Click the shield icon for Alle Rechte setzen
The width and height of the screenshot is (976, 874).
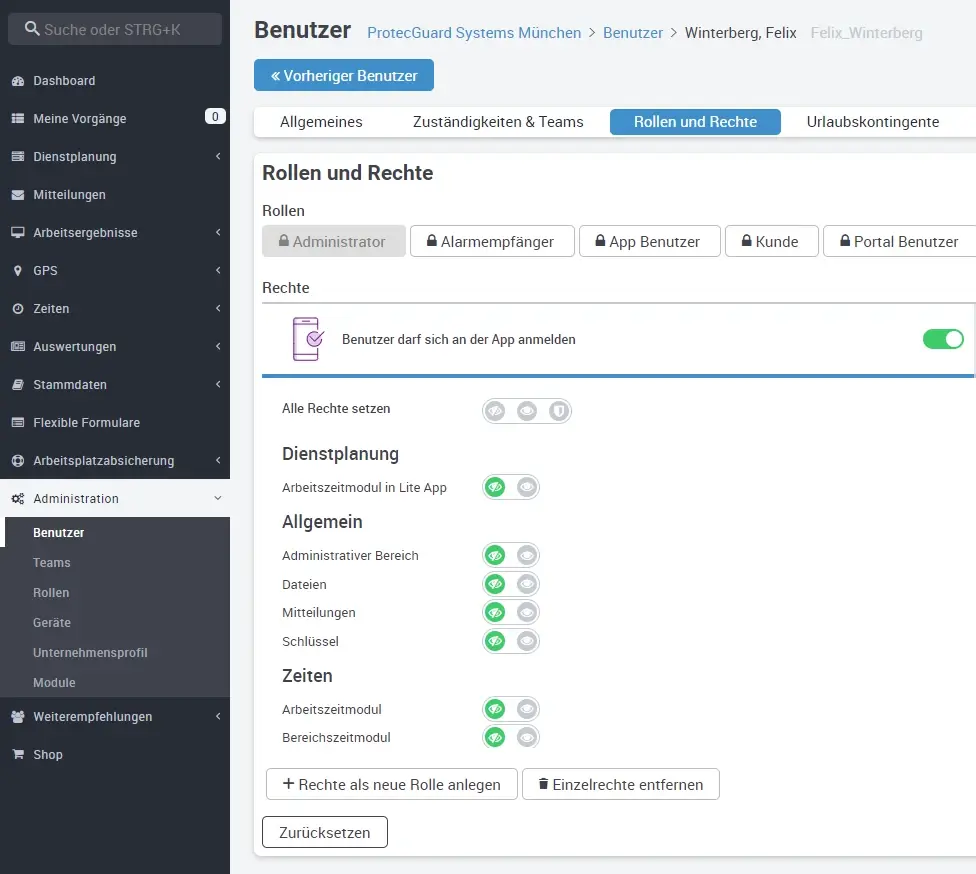point(558,410)
